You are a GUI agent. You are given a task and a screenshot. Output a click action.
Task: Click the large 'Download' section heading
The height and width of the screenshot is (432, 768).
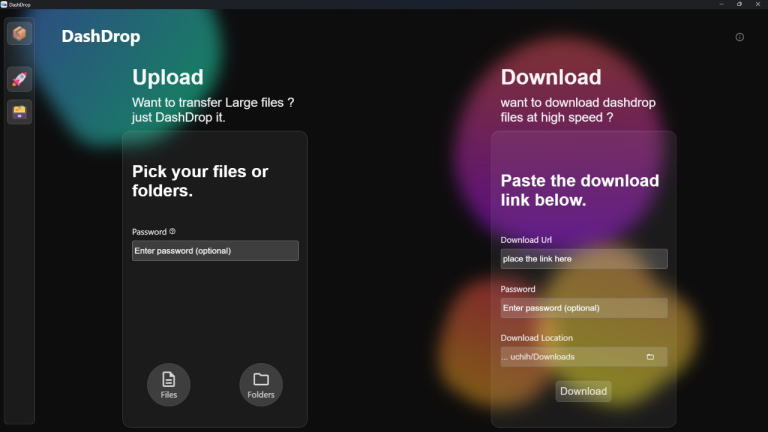point(551,77)
